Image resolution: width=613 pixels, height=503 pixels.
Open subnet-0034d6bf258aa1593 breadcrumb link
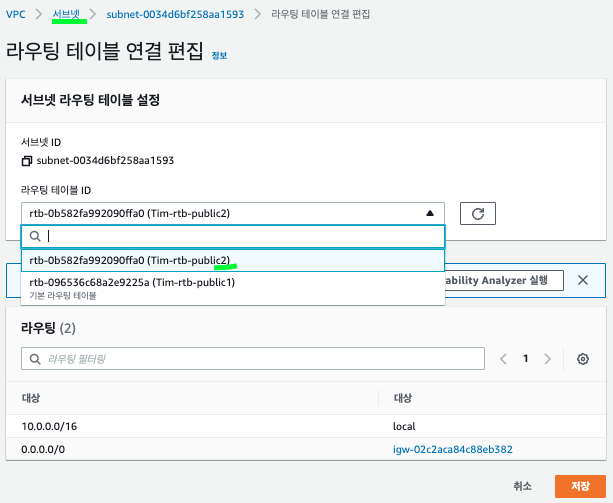[x=175, y=14]
